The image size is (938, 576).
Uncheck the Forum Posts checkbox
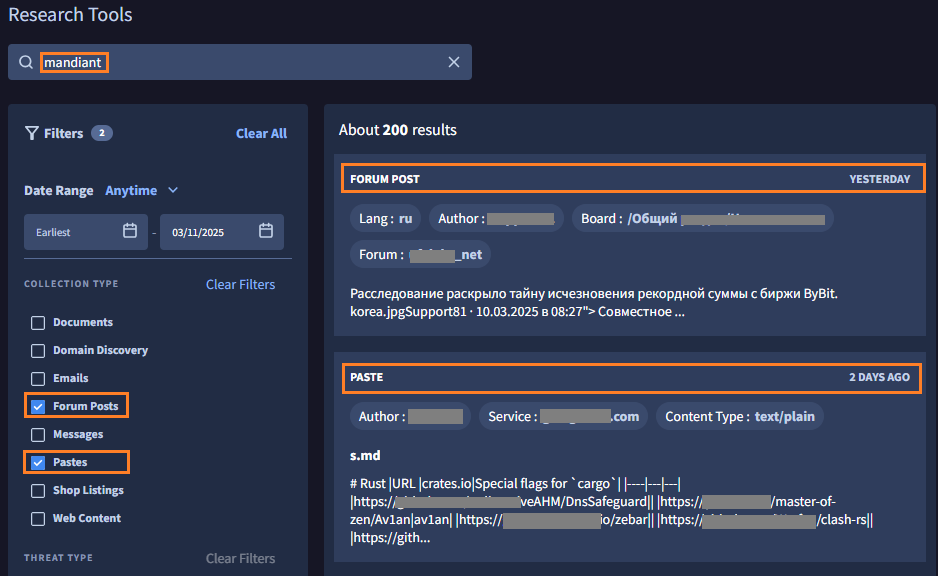point(38,407)
